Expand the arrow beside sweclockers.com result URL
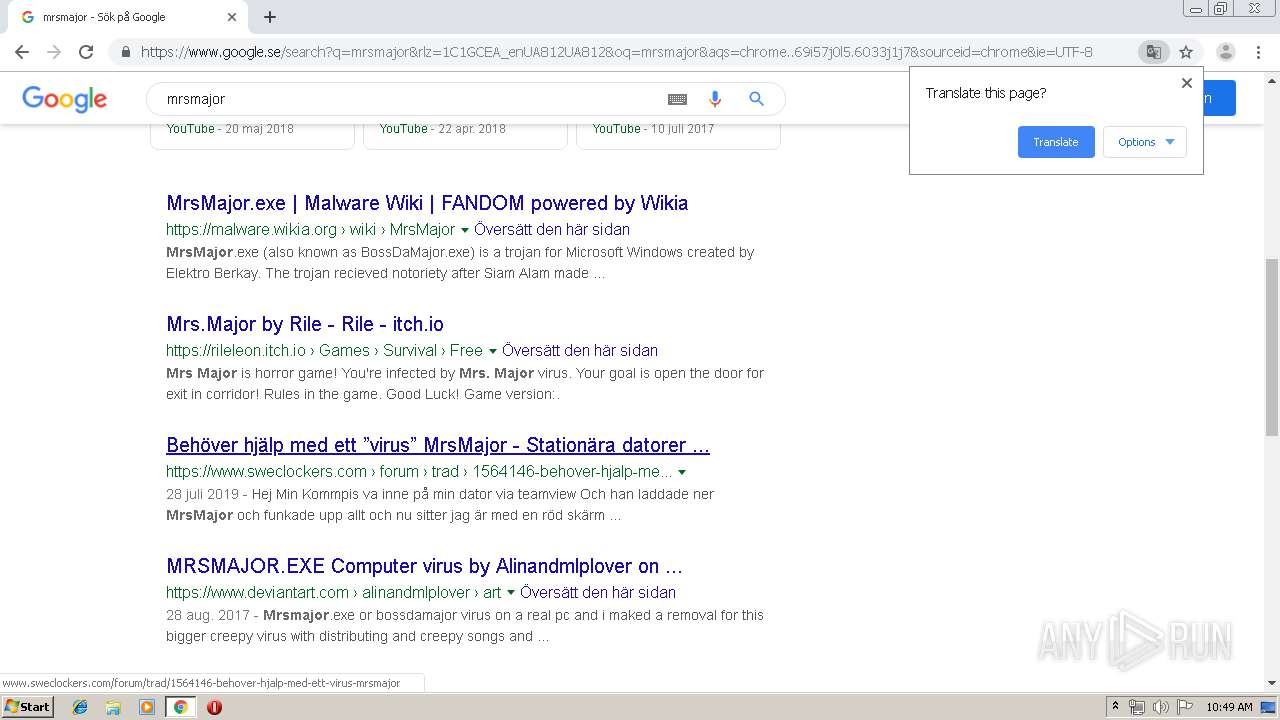Viewport: 1280px width, 720px height. pyautogui.click(x=682, y=472)
